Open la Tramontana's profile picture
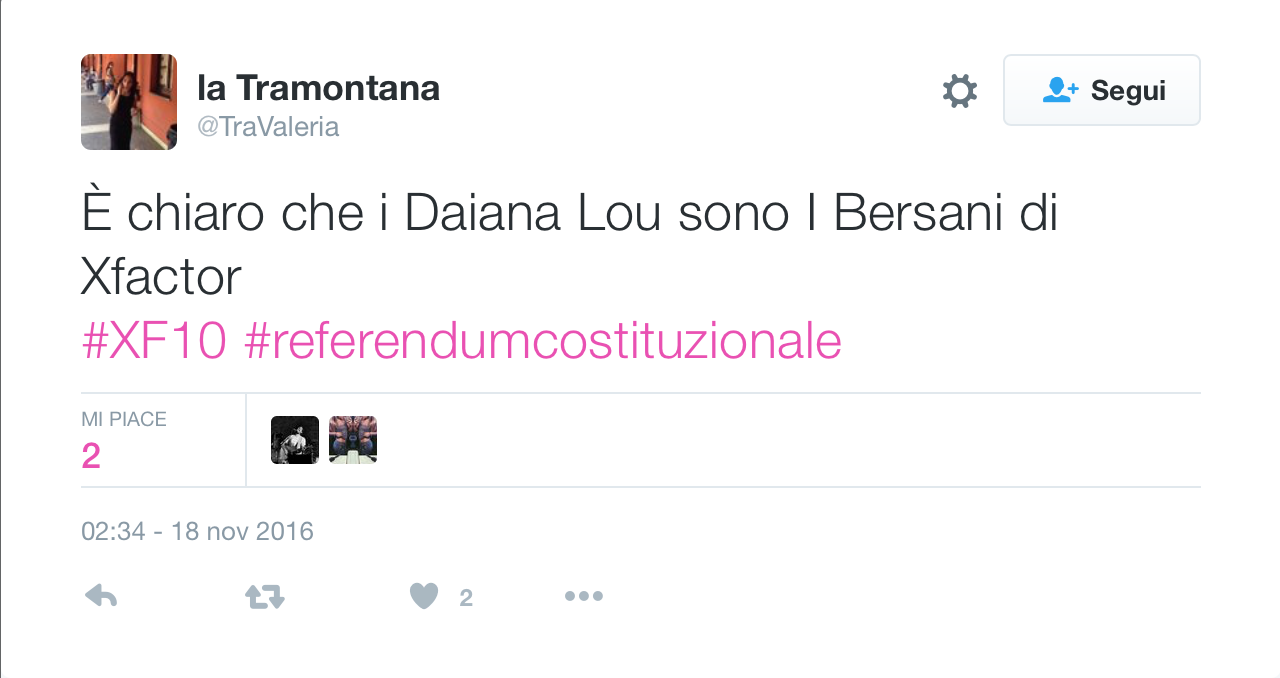Viewport: 1280px width, 678px height. 129,102
